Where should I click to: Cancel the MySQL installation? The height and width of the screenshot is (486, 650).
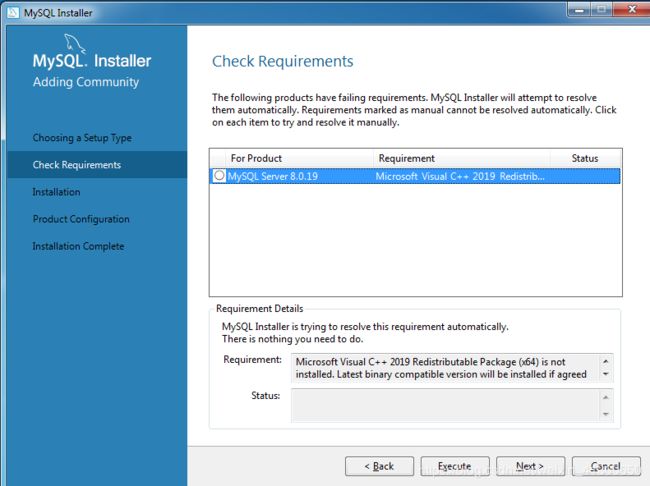[606, 467]
